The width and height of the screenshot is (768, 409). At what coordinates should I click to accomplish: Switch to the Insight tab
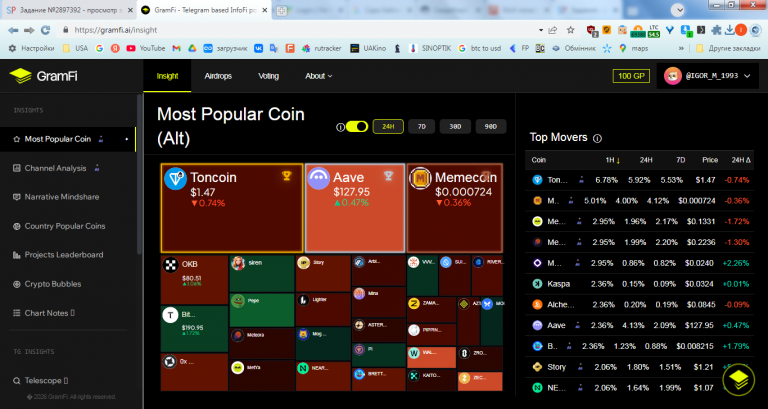pyautogui.click(x=167, y=76)
